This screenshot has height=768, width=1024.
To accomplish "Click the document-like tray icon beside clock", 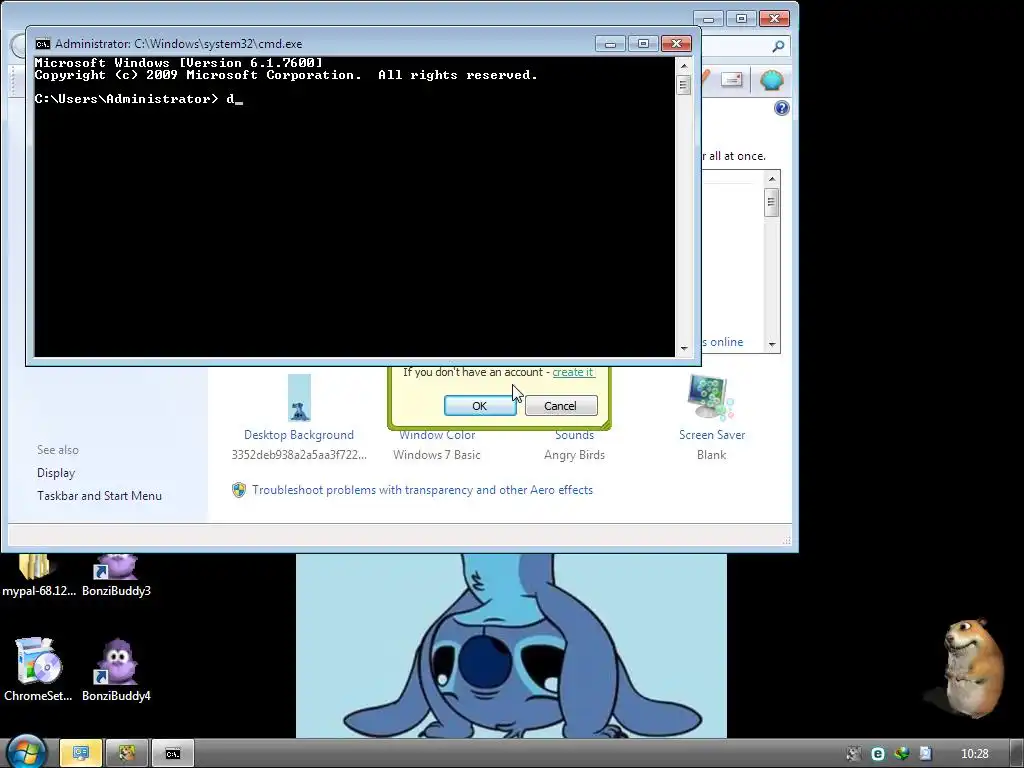I will (925, 754).
